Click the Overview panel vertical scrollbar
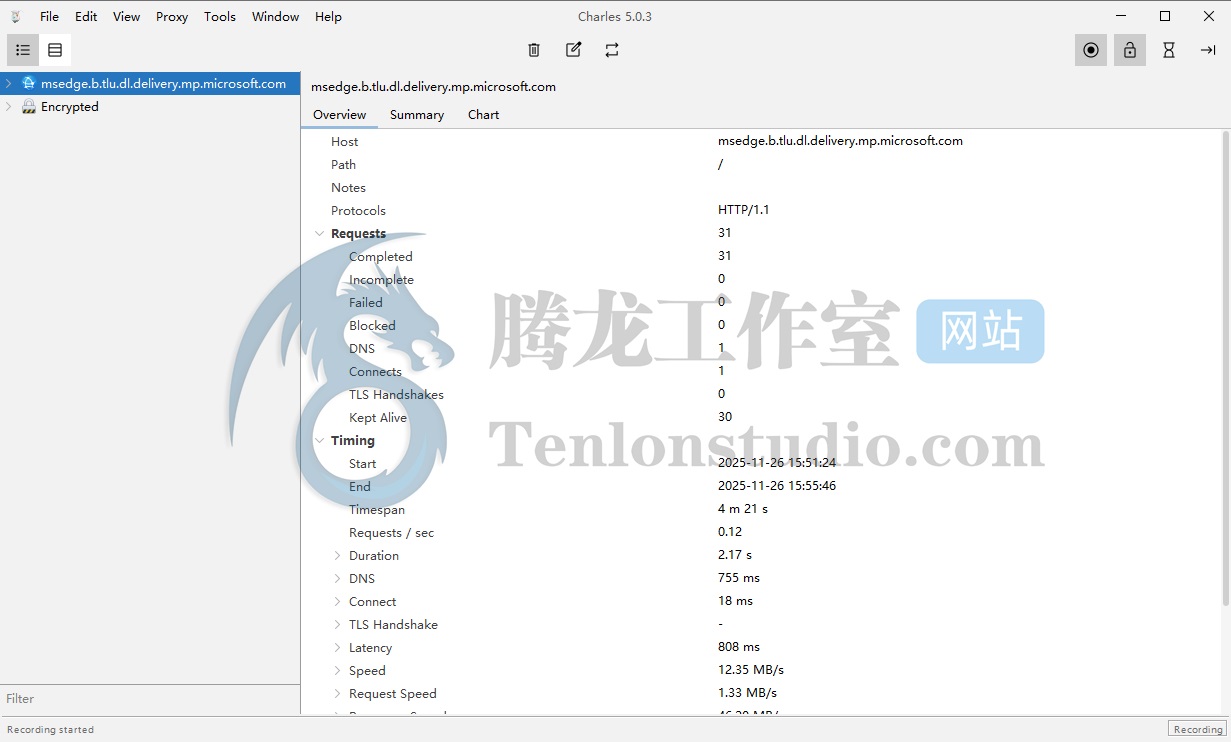 click(1225, 368)
